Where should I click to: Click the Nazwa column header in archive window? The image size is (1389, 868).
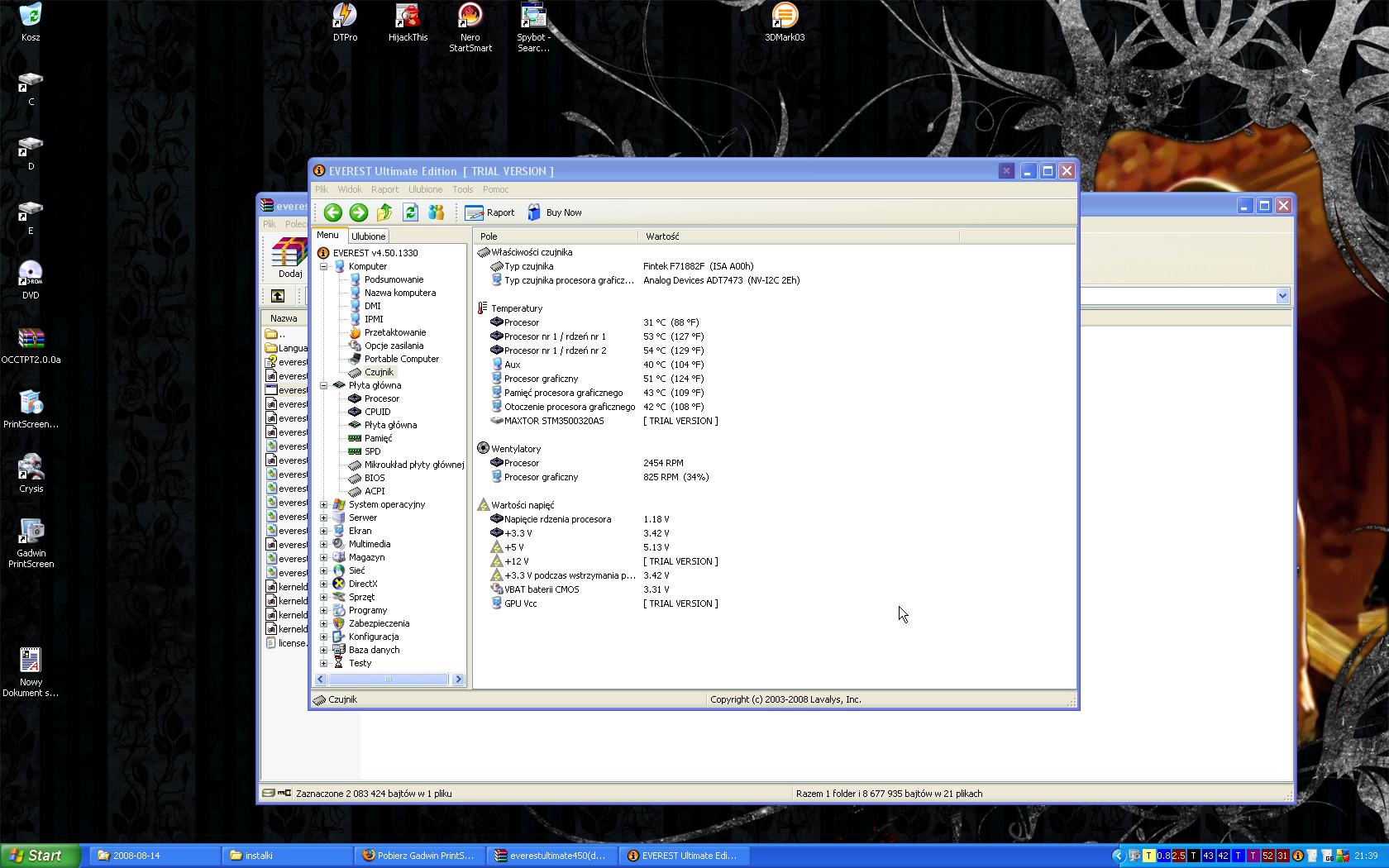click(x=284, y=318)
